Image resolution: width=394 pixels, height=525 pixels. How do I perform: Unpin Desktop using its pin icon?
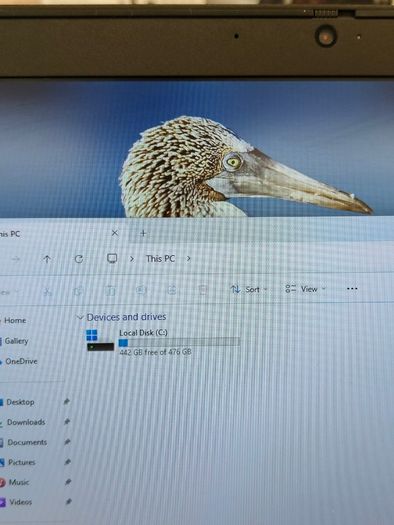67,401
